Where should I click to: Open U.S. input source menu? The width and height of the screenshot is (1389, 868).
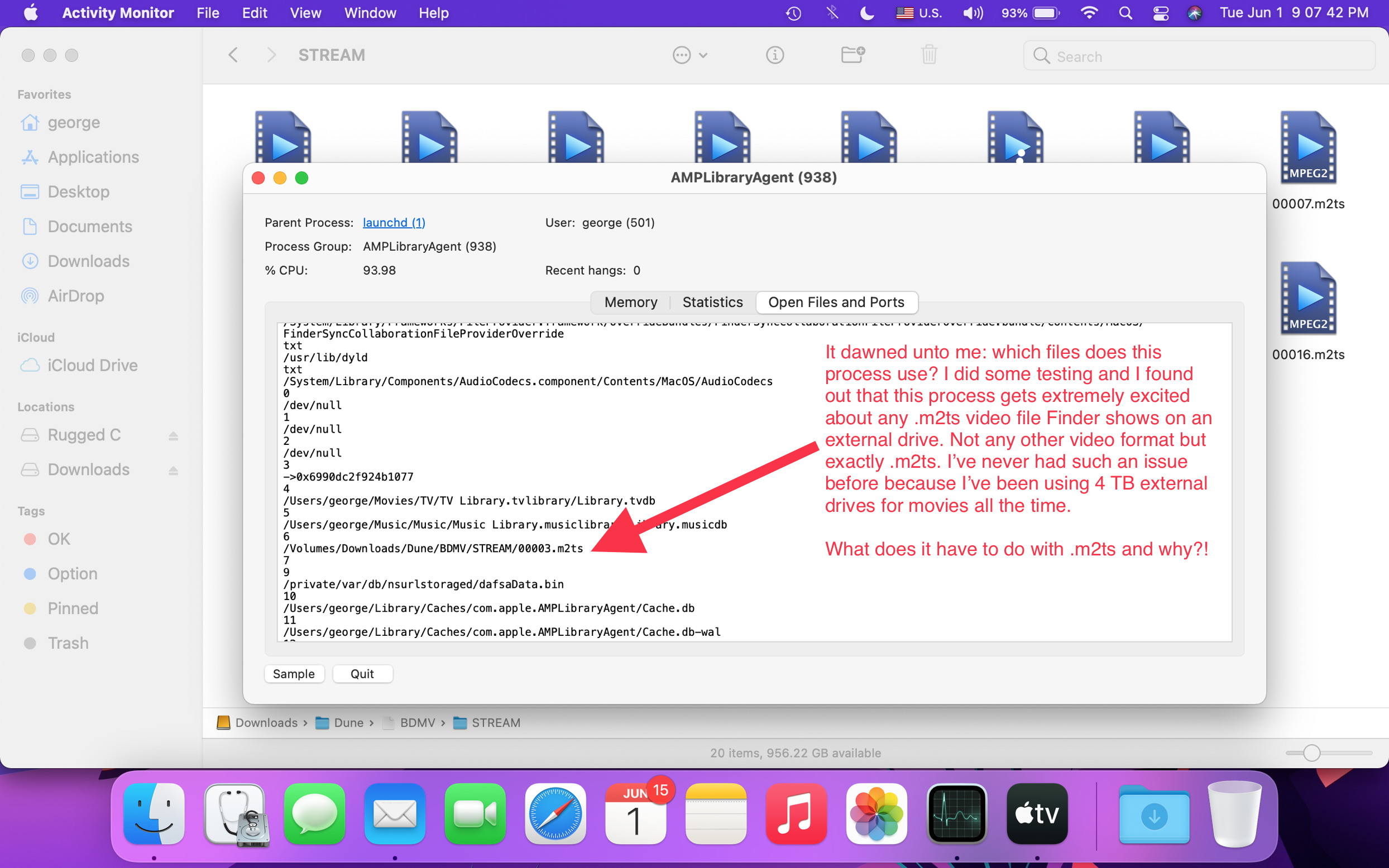(x=918, y=13)
